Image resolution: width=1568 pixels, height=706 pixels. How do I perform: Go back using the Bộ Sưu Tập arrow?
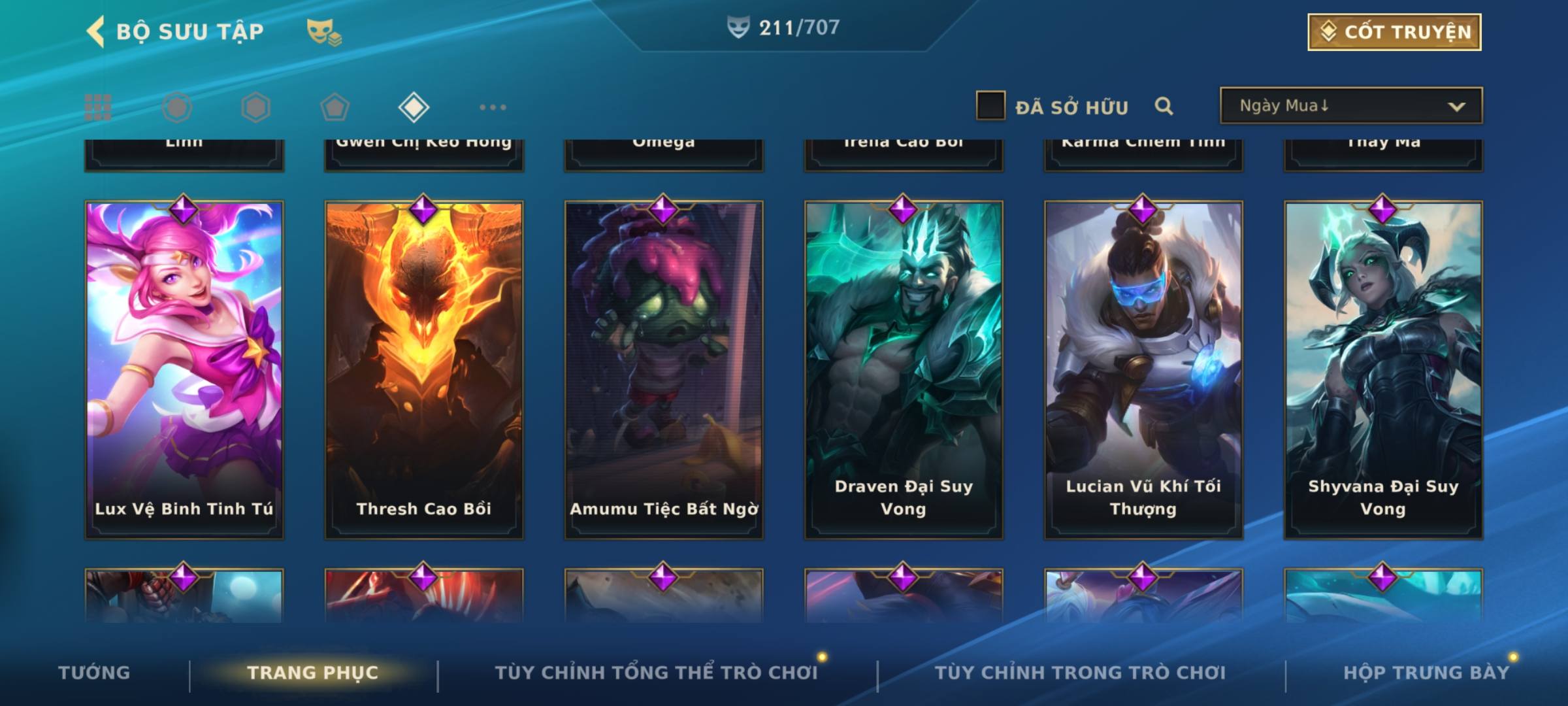click(95, 31)
